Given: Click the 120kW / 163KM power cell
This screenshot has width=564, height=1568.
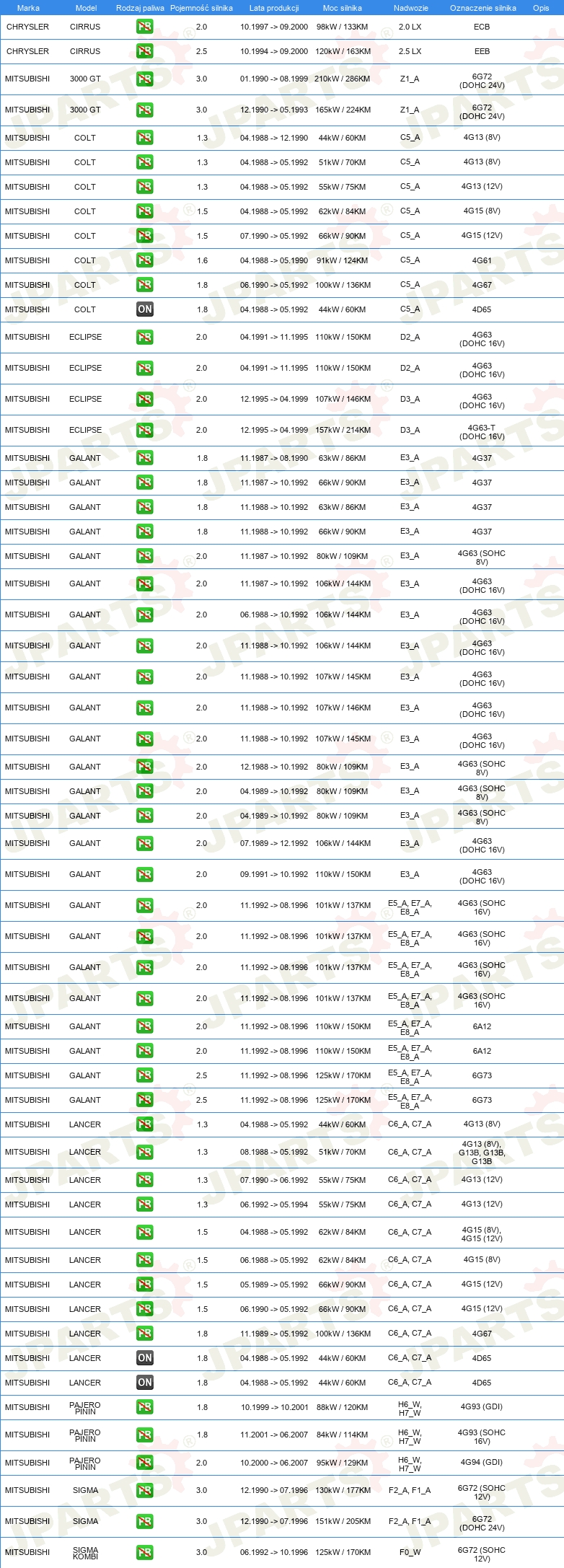Looking at the screenshot, I should click(x=343, y=51).
